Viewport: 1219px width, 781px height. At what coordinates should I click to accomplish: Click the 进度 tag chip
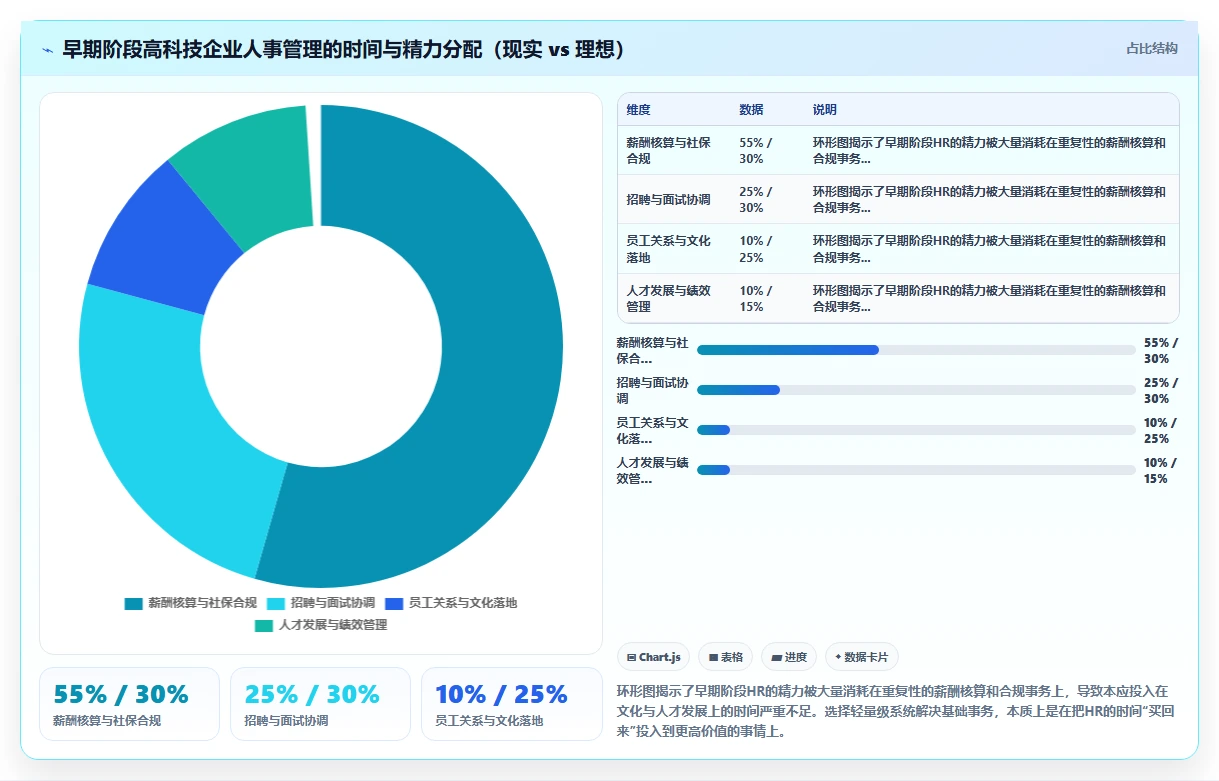point(789,657)
